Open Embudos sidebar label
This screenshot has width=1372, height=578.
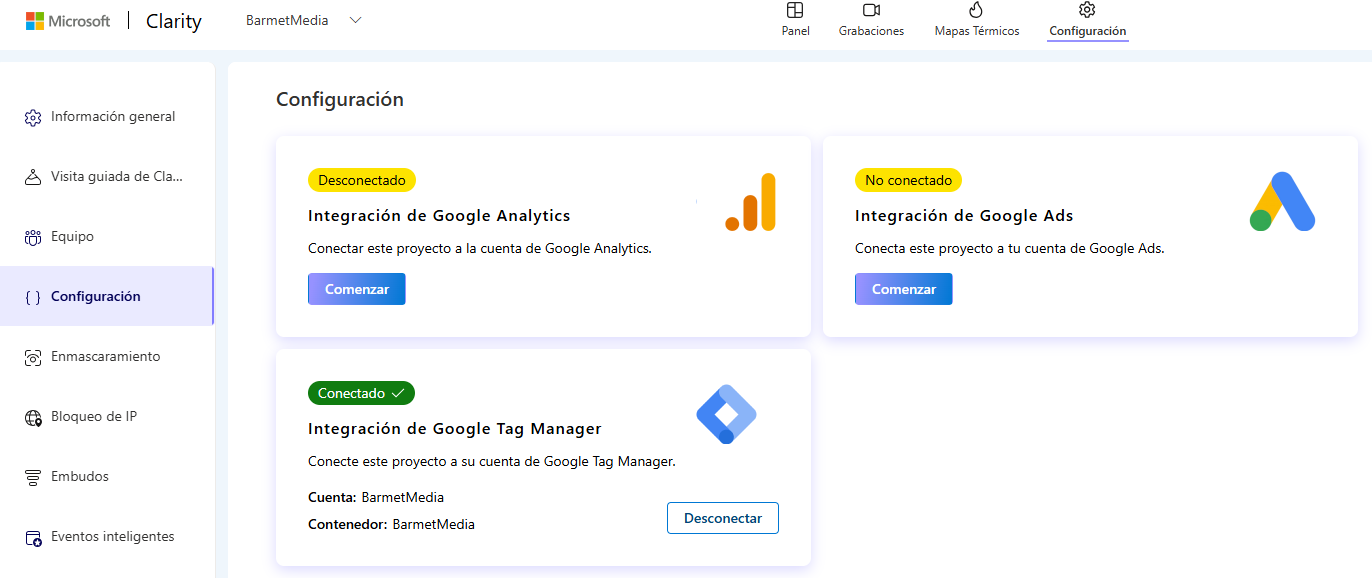[80, 477]
